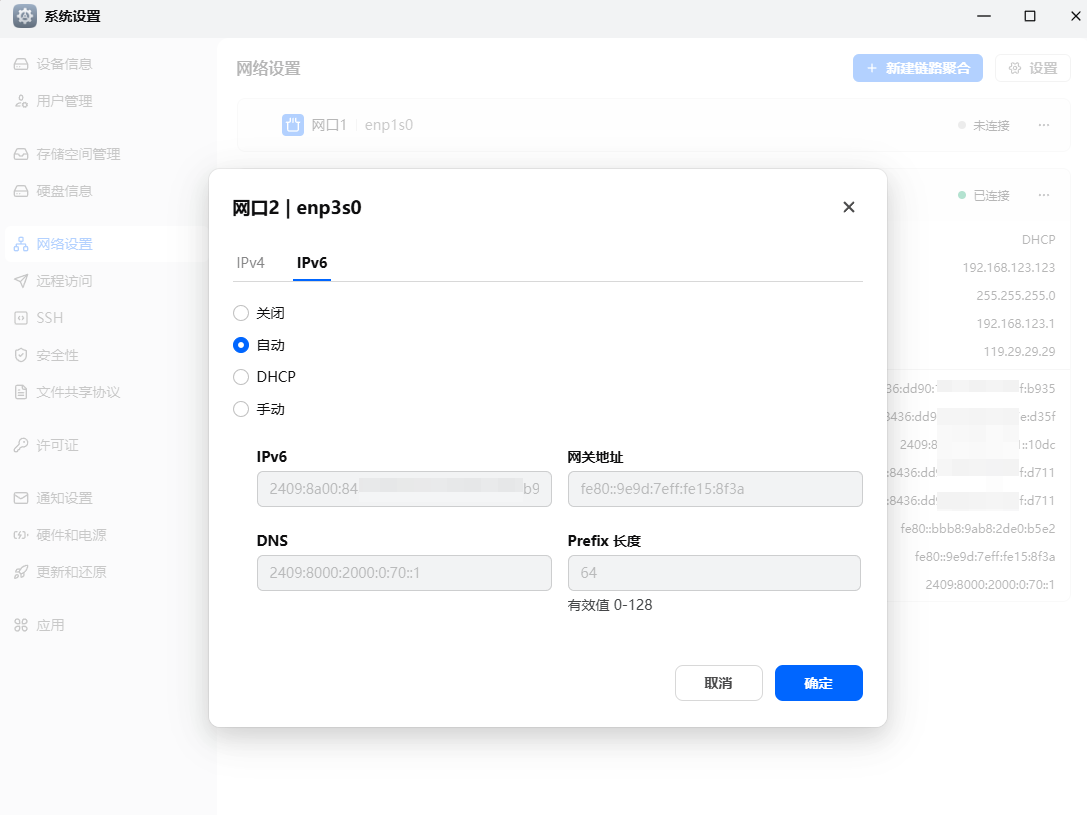Click the 192.168.123.123 IP value
1087x815 pixels.
pos(1009,268)
